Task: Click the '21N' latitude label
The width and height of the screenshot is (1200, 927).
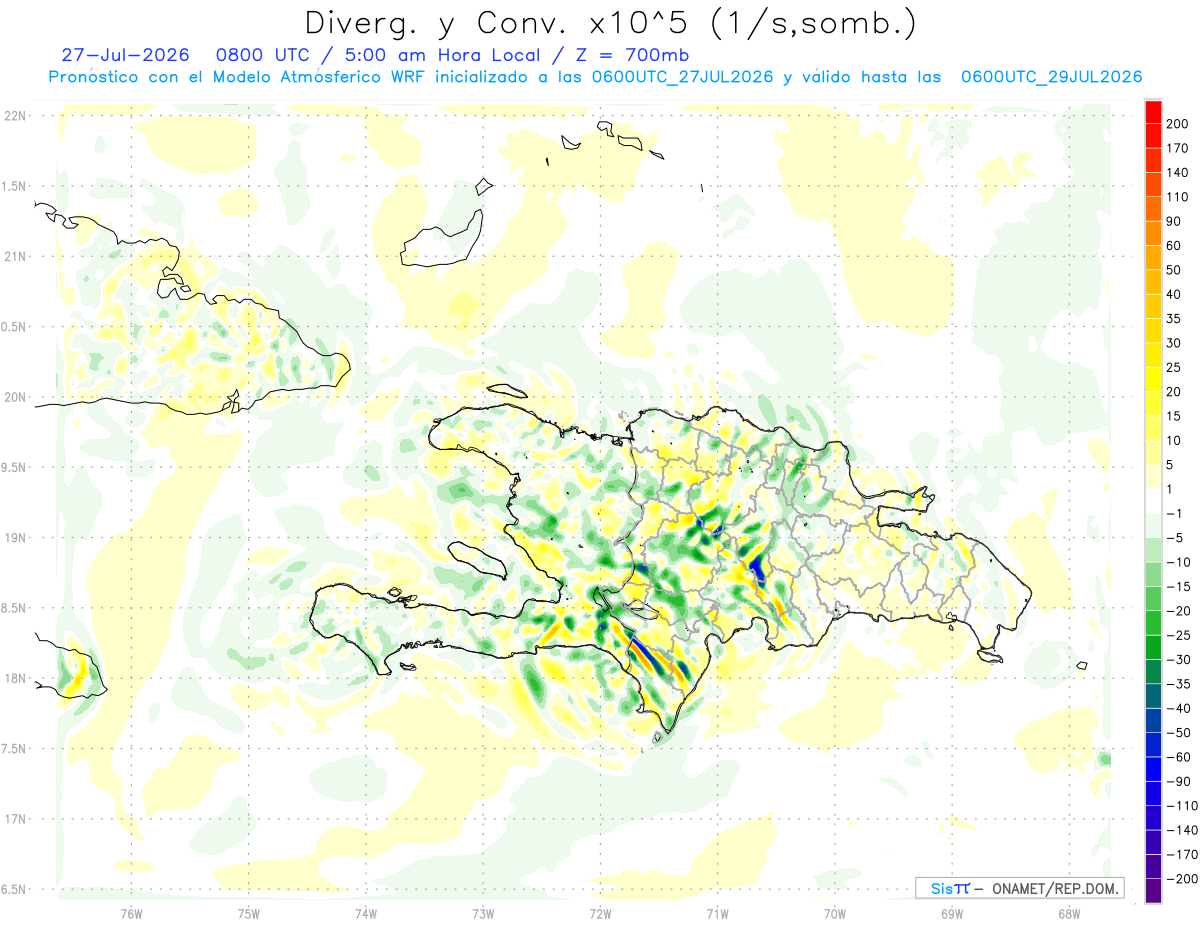Action: click(15, 256)
